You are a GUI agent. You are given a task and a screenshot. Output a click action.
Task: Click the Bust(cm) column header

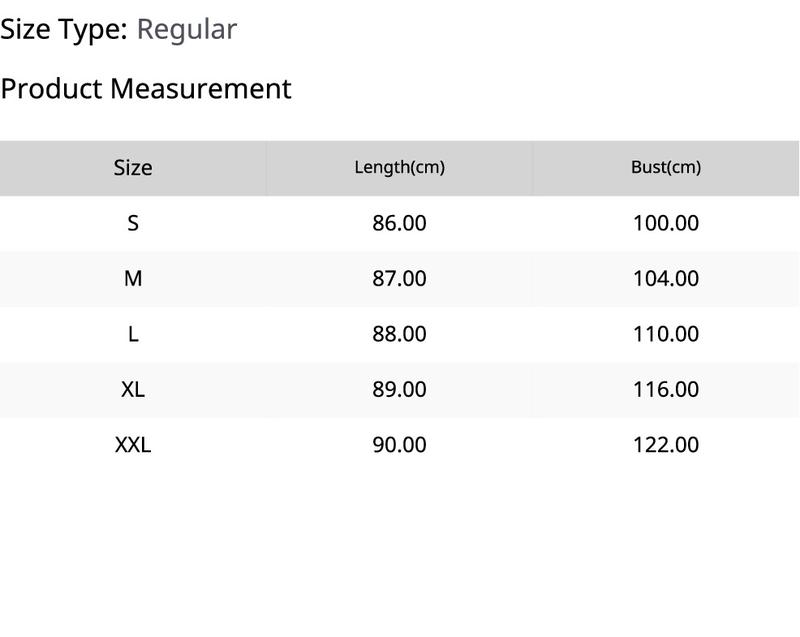pos(666,168)
